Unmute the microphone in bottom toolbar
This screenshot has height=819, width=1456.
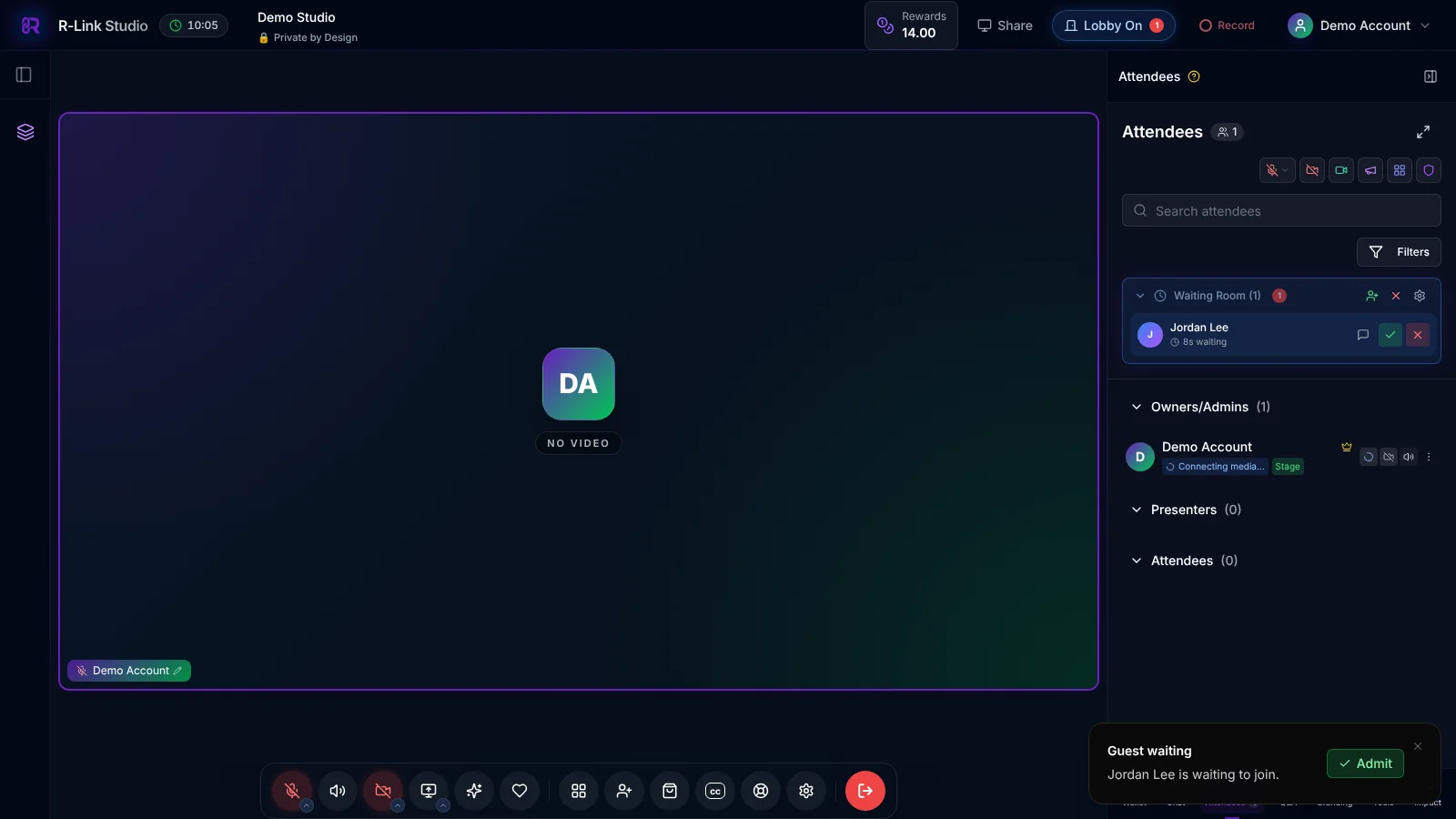[292, 791]
